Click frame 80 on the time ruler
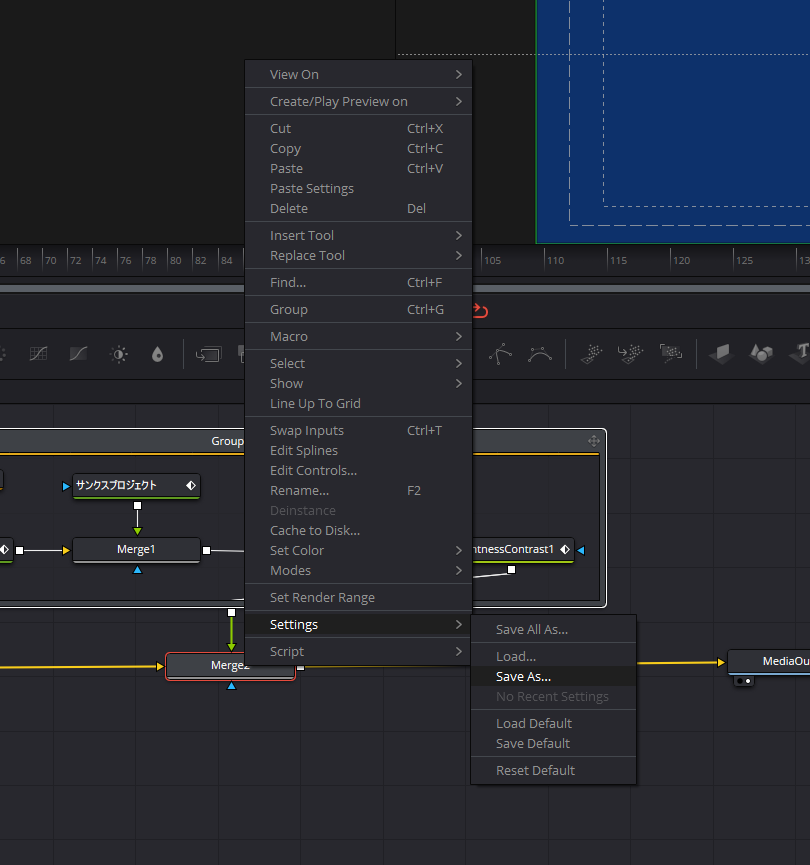Screen dimensions: 810x865 175,260
